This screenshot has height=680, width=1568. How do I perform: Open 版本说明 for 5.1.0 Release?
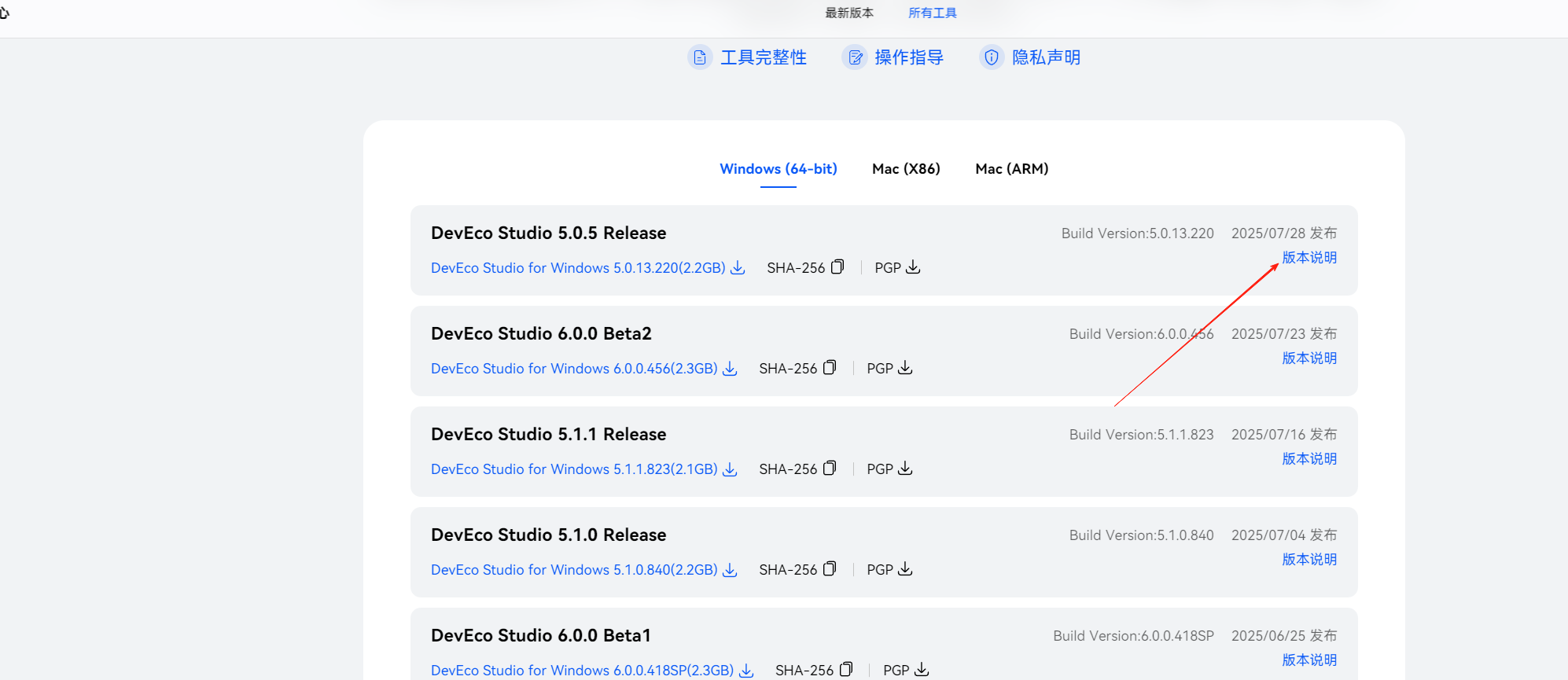coord(1309,560)
